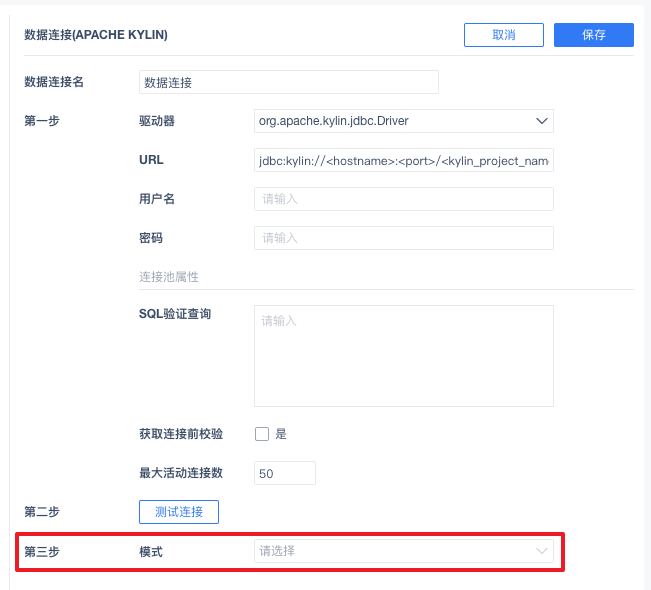
Task: Click the 第一步 step label
Action: point(42,121)
